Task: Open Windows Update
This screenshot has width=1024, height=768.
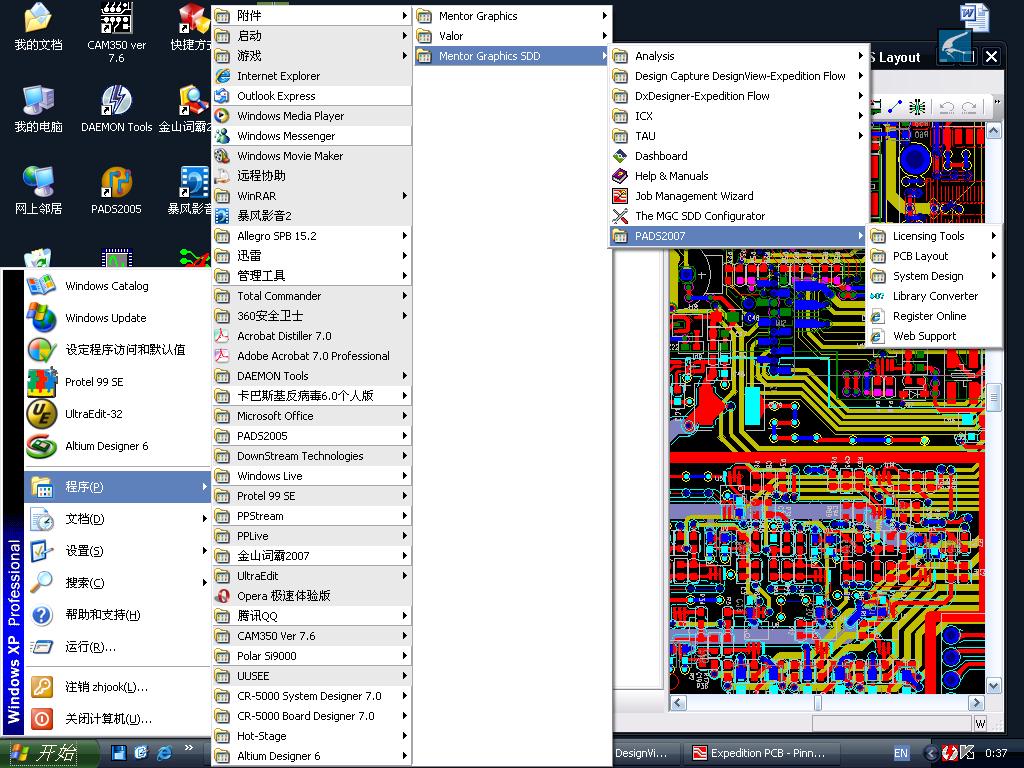Action: 117,318
